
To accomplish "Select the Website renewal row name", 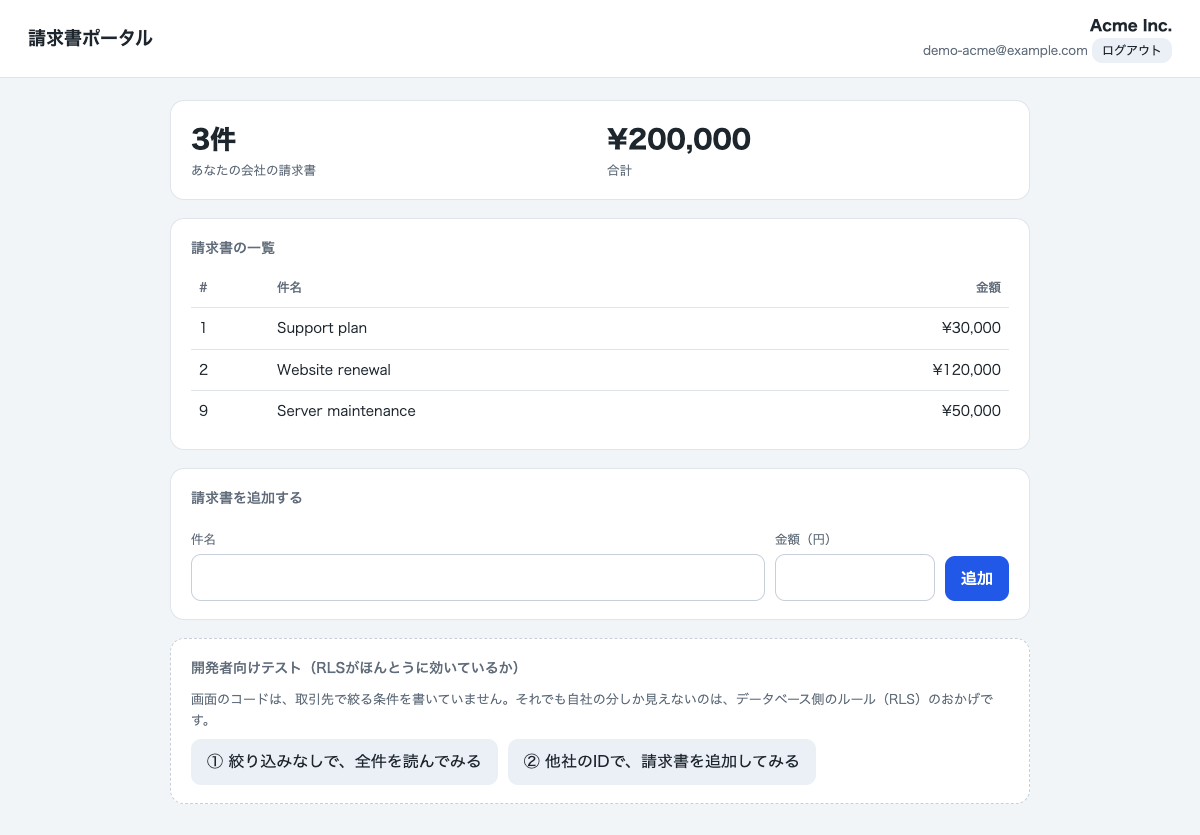I will point(334,370).
